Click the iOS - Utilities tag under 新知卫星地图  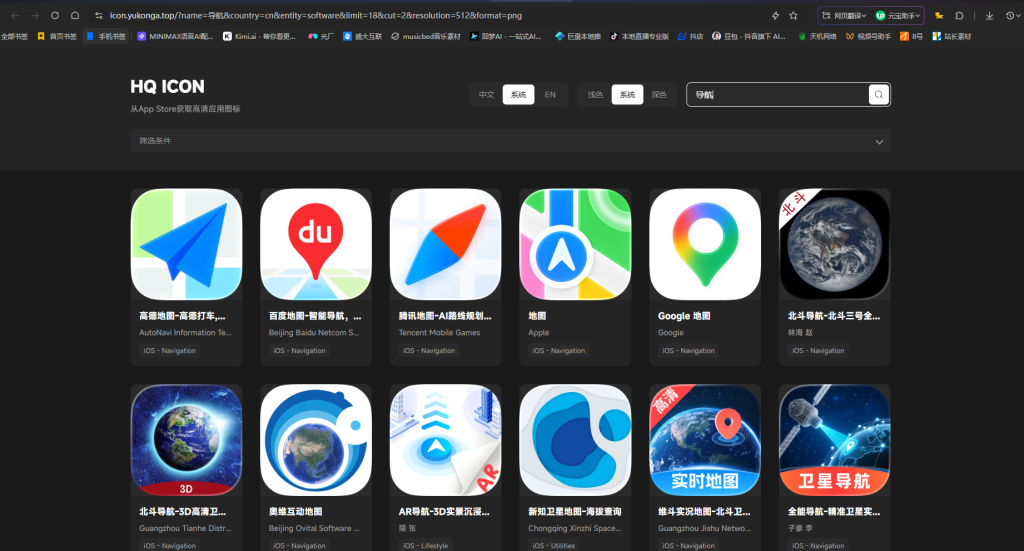(x=554, y=545)
